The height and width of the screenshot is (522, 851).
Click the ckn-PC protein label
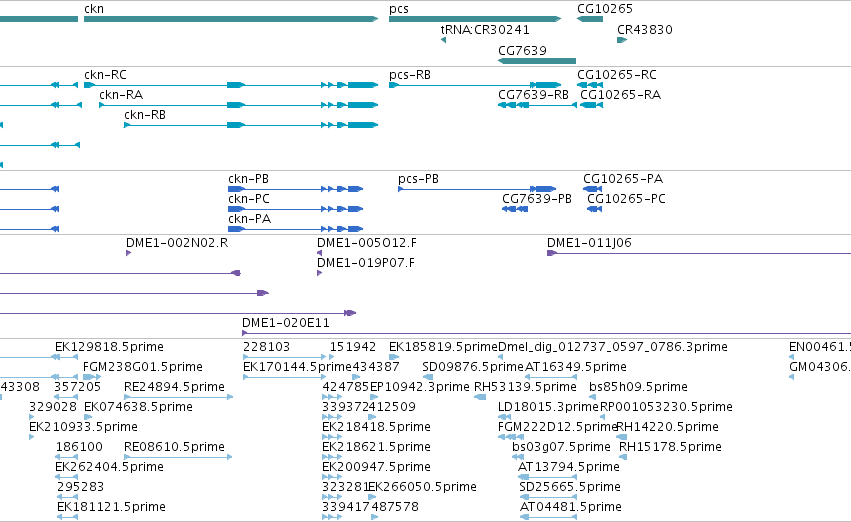pos(249,199)
